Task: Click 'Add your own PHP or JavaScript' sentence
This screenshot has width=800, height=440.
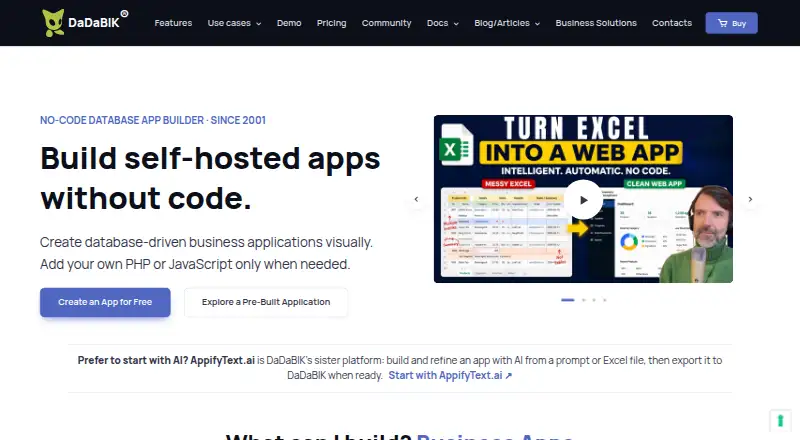Action: 195,264
